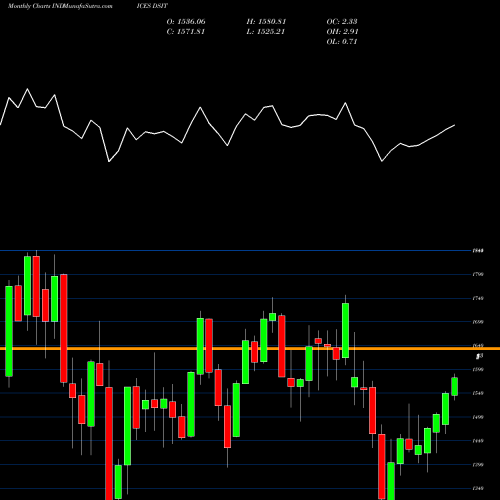Select the open value 'O: 1536.06'

pos(186,22)
